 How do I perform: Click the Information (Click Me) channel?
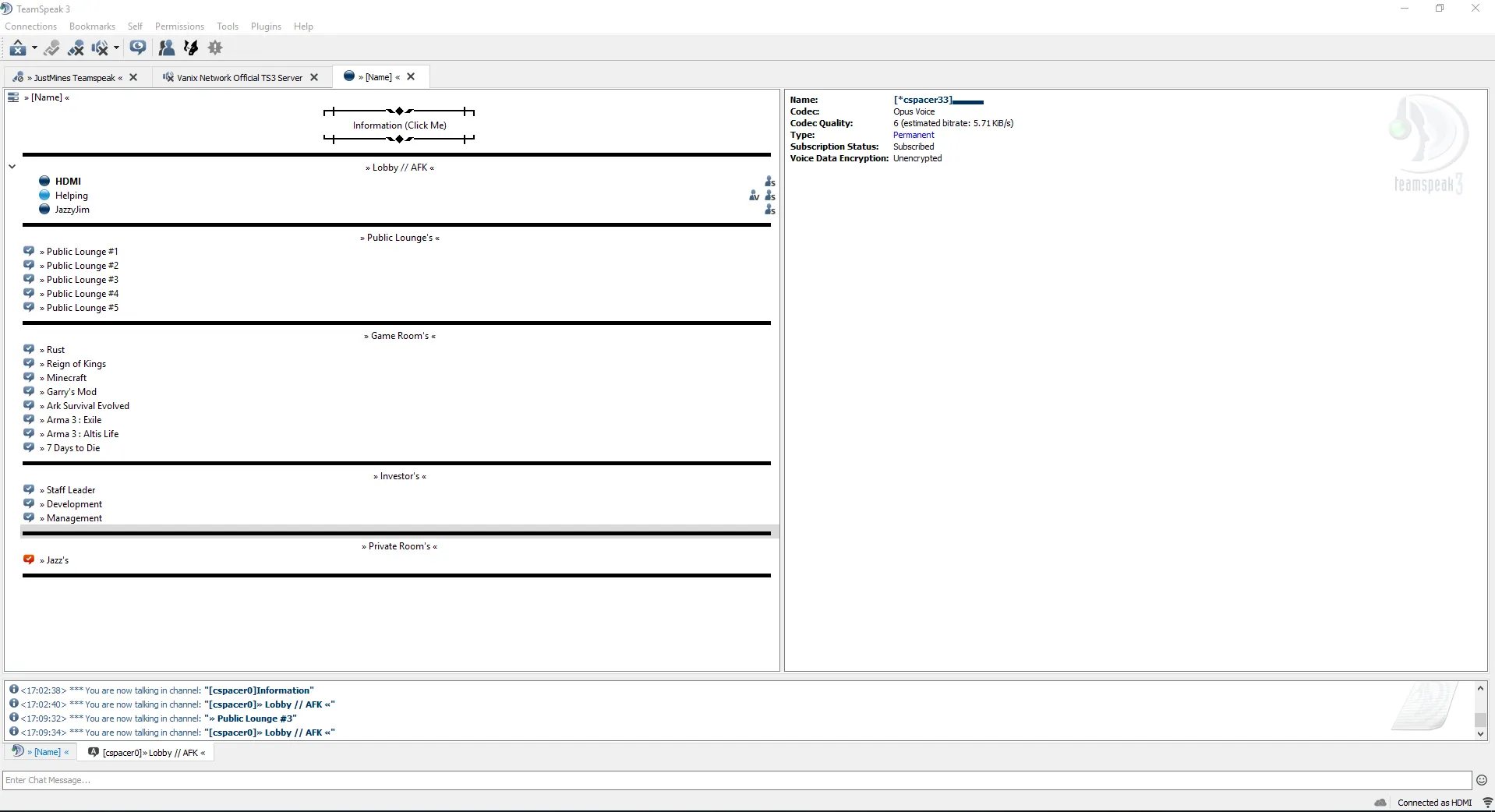click(x=399, y=125)
